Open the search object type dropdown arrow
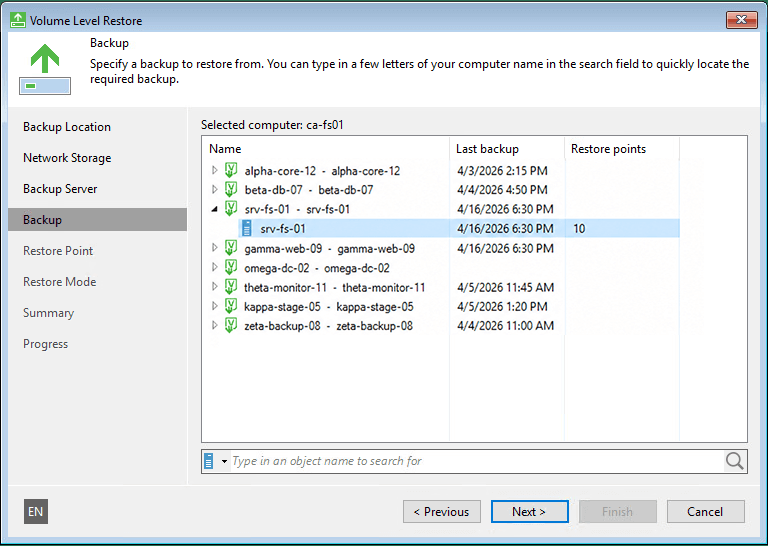Image resolution: width=768 pixels, height=546 pixels. 224,461
